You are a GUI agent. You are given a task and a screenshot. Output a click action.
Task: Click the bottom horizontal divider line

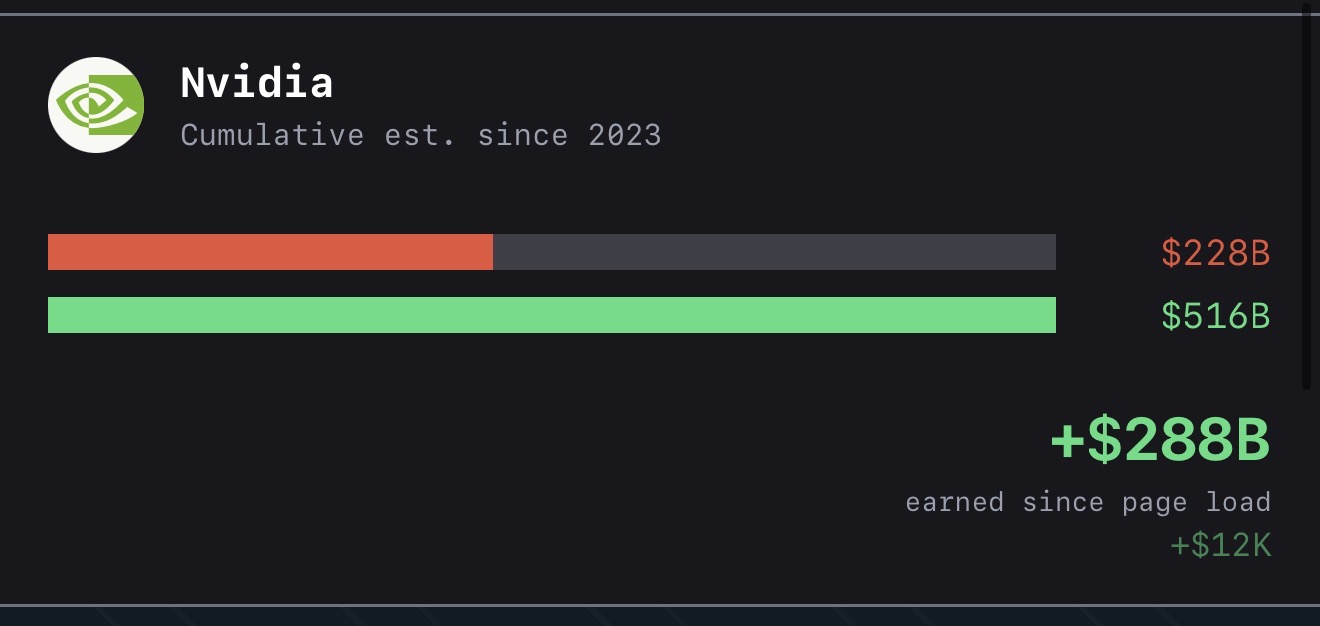[660, 605]
